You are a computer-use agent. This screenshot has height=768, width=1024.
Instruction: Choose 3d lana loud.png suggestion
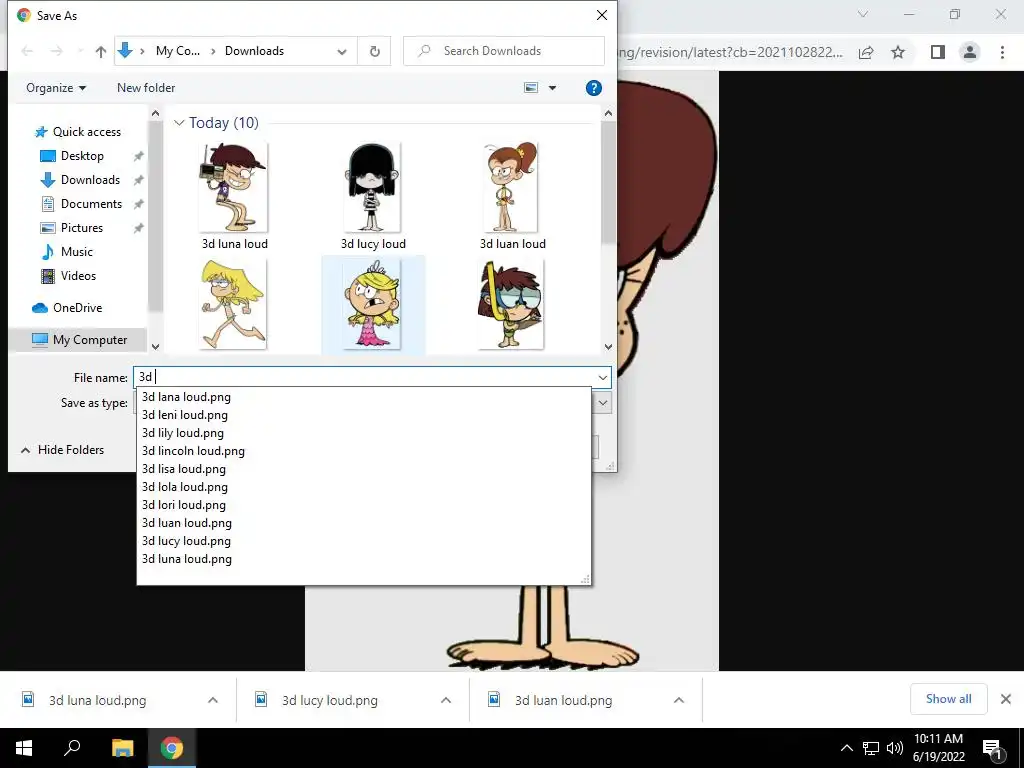186,397
